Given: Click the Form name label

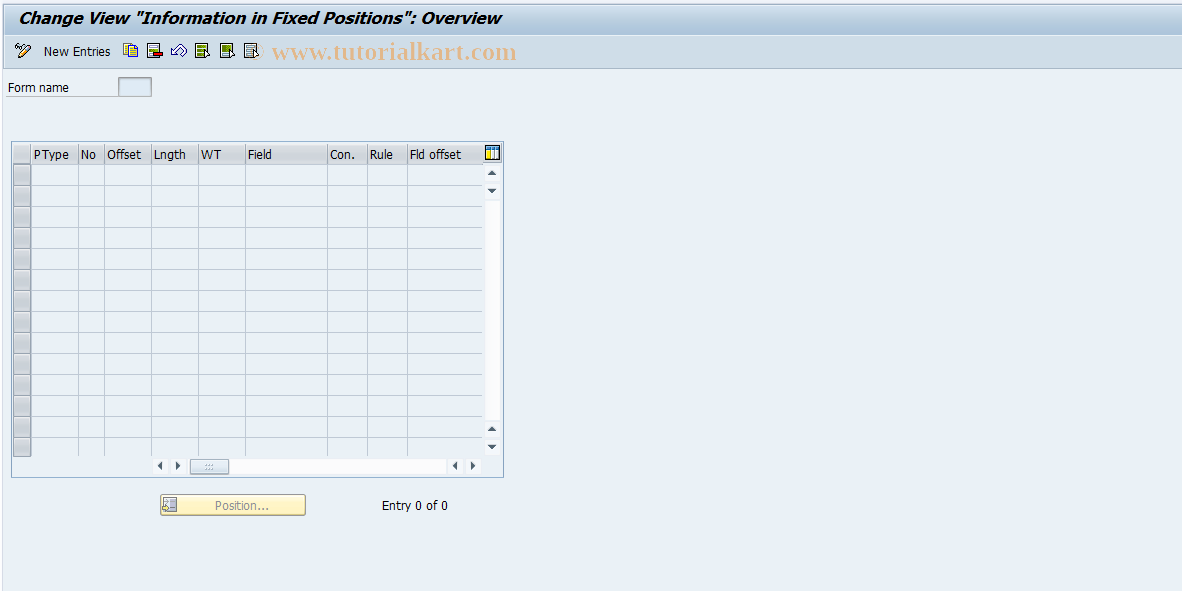Looking at the screenshot, I should coord(38,88).
